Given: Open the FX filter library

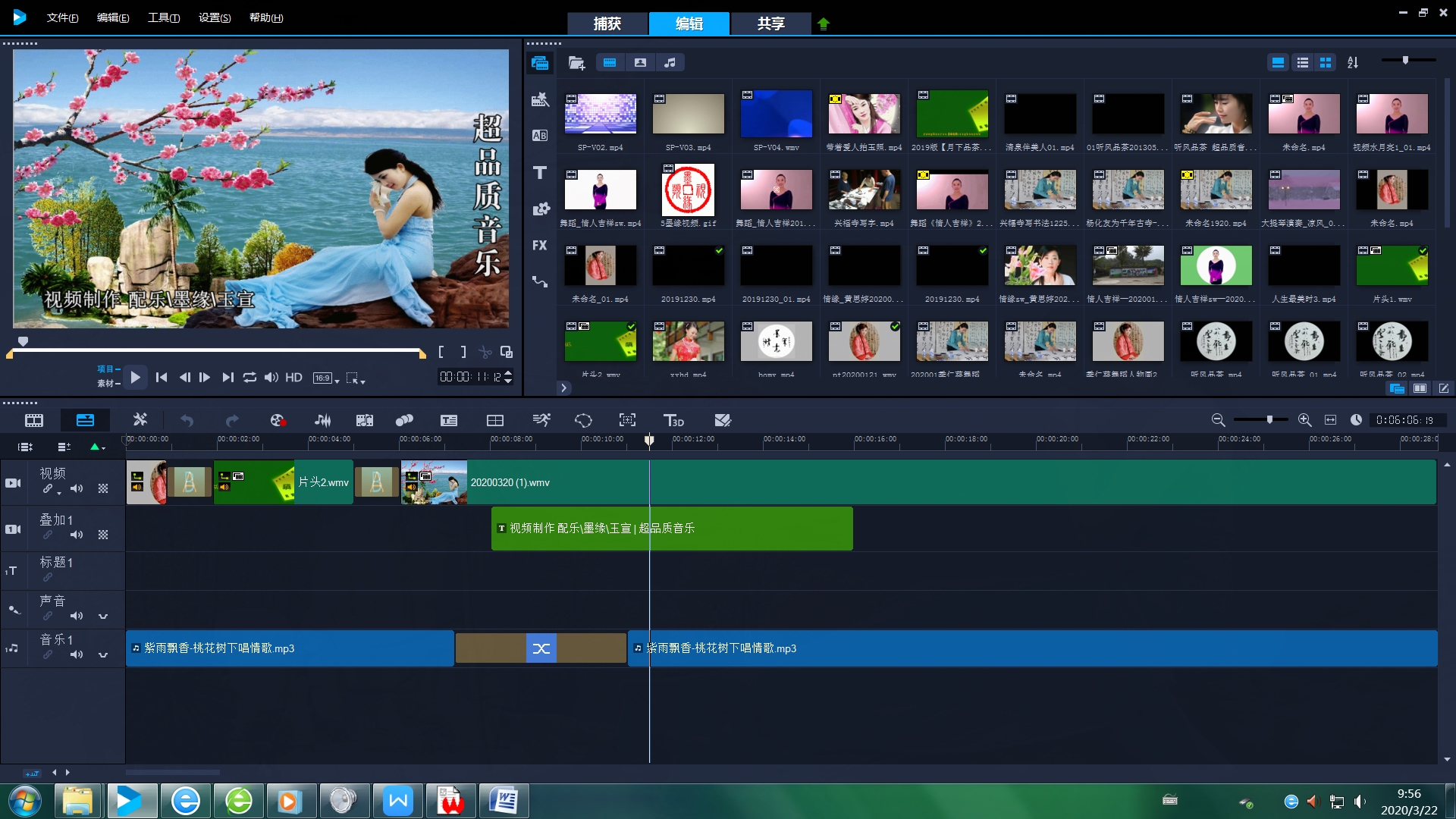Looking at the screenshot, I should click(540, 245).
